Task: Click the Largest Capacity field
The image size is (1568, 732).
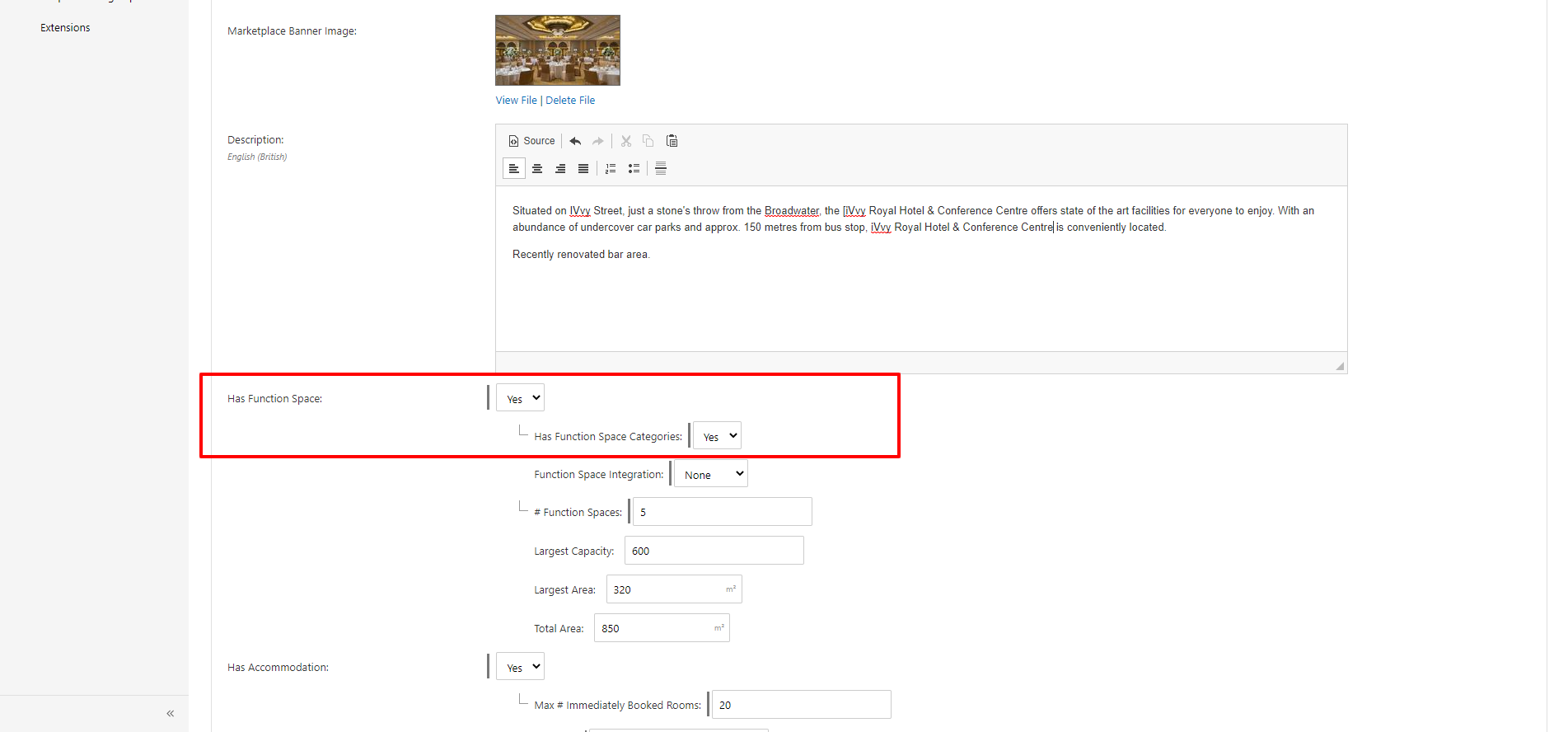Action: (714, 551)
